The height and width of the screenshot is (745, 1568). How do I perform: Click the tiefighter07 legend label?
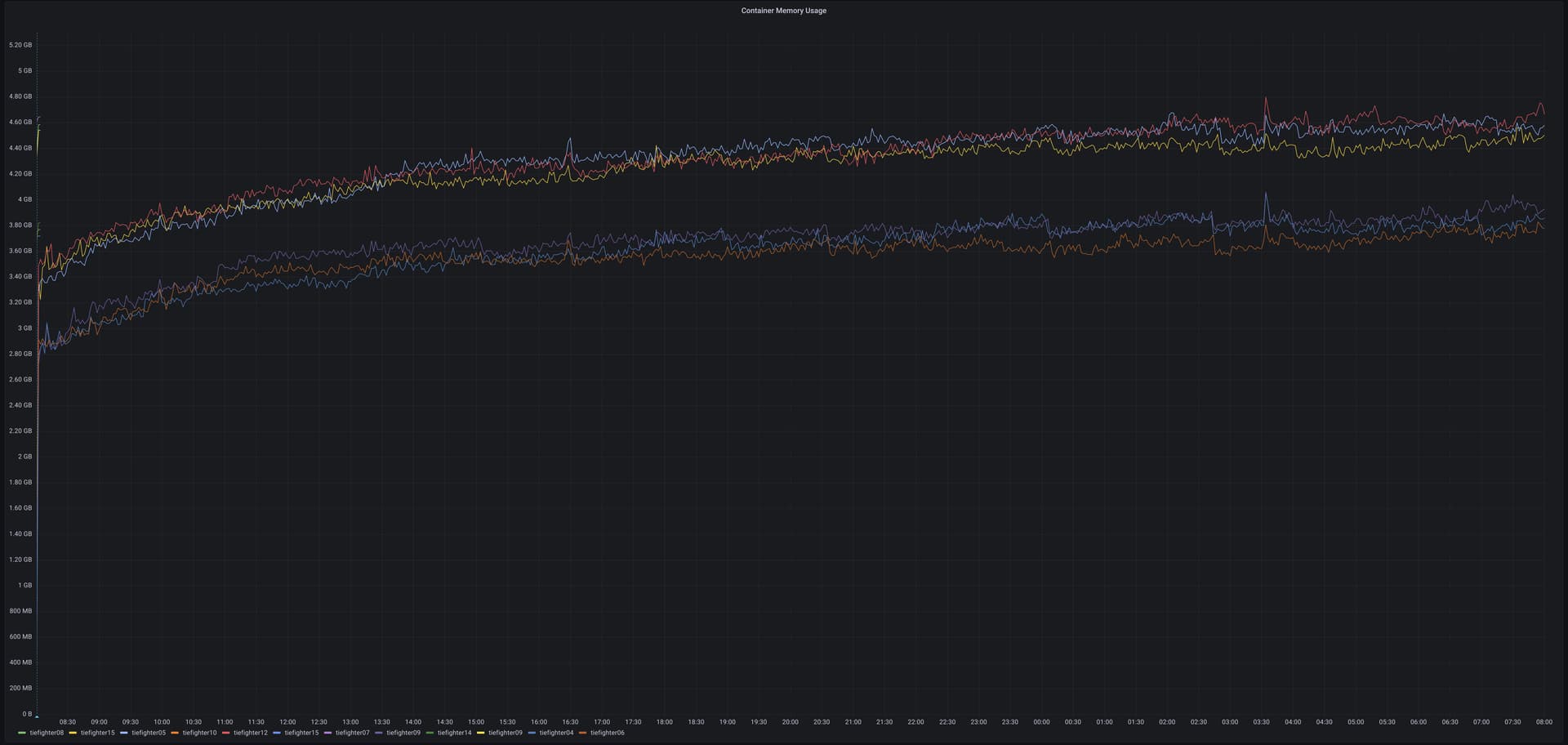click(x=353, y=733)
